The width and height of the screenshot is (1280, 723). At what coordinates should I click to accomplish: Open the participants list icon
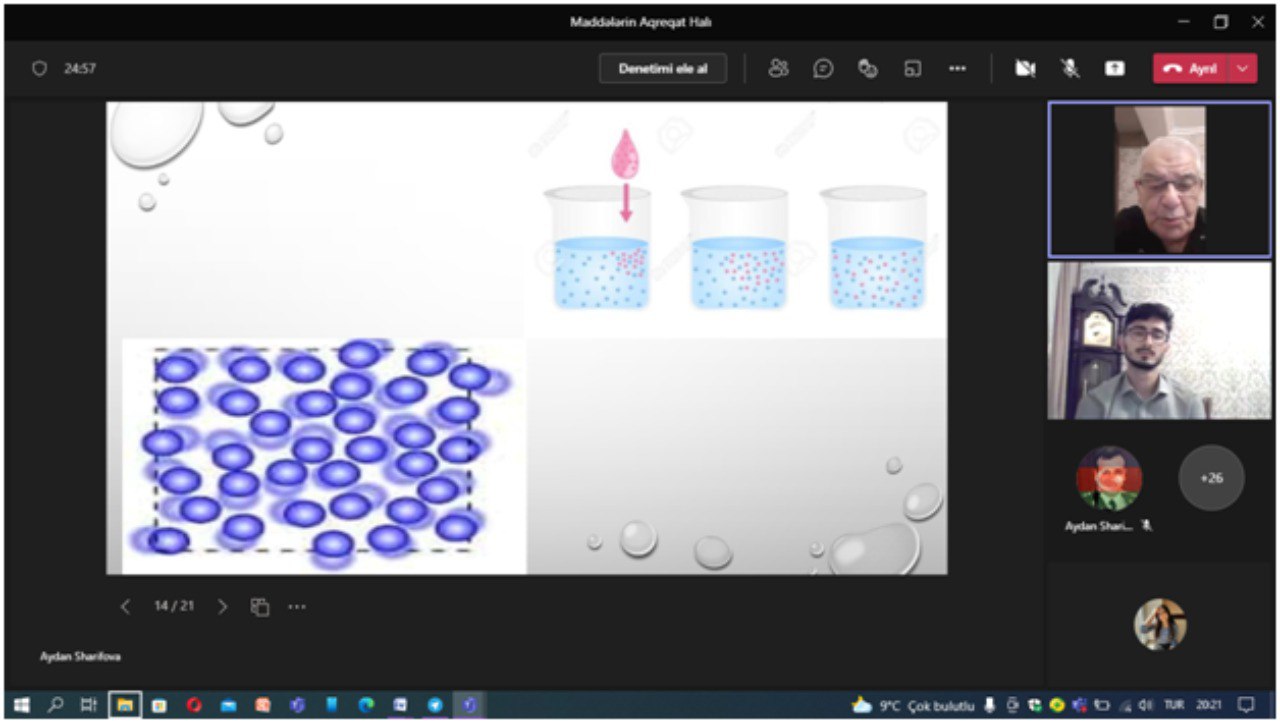(778, 68)
